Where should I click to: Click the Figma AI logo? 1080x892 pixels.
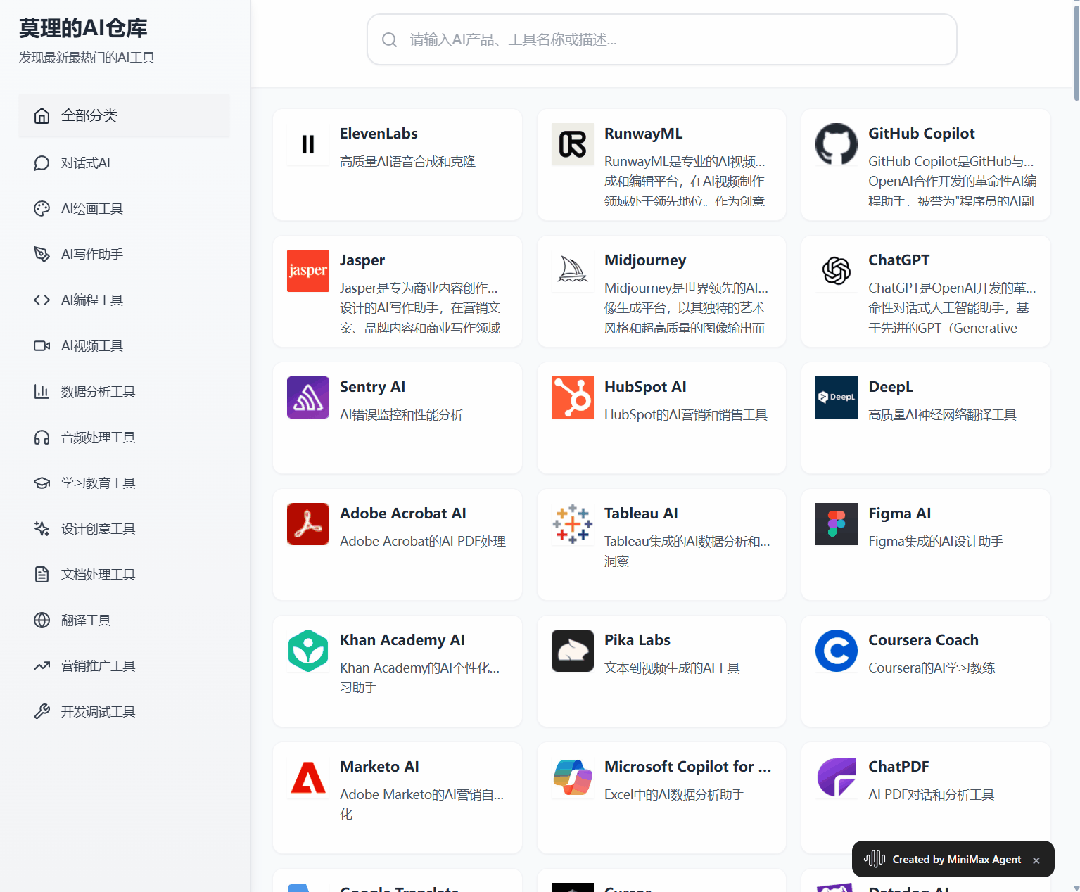click(836, 524)
